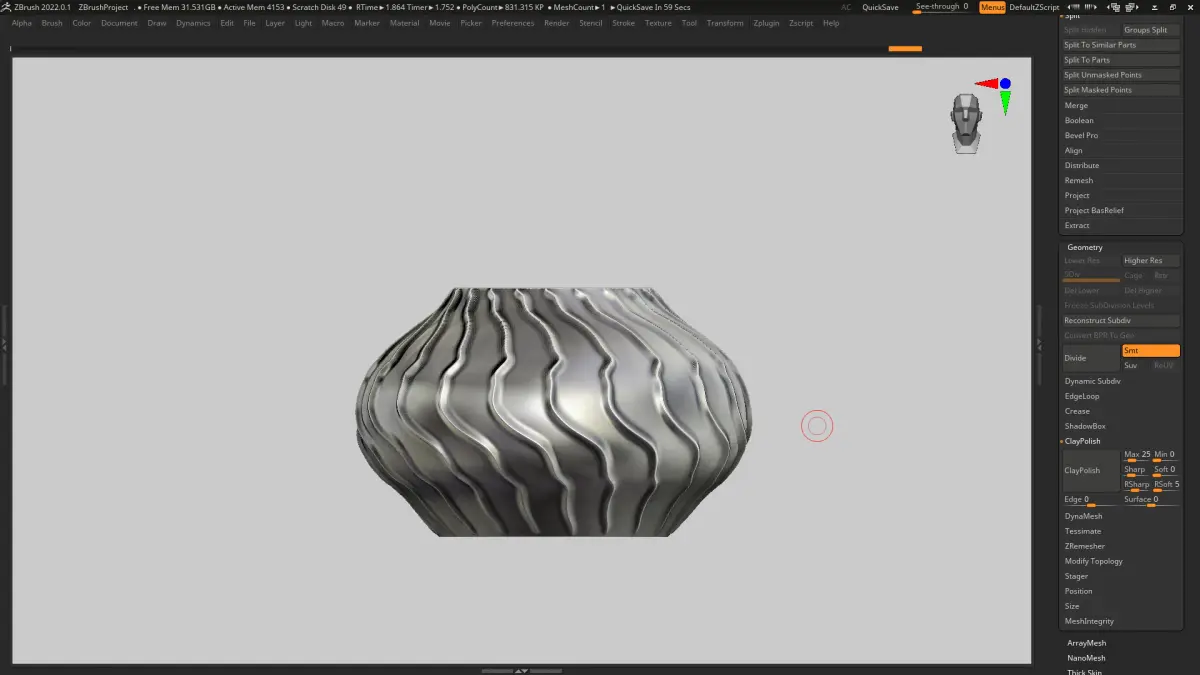The width and height of the screenshot is (1200, 675).
Task: Toggle the Smt smooth option off
Action: 1150,351
